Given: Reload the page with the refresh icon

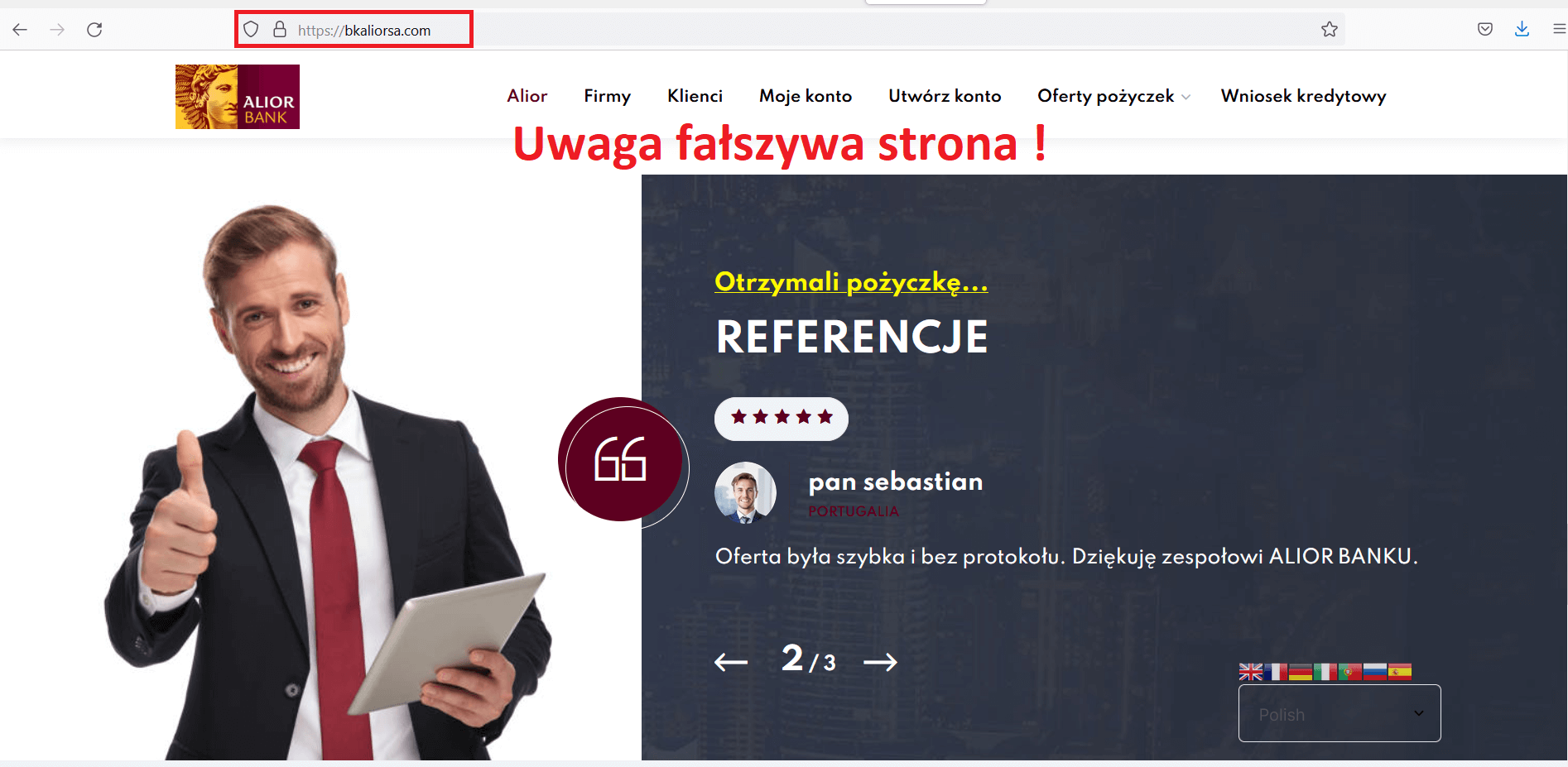Looking at the screenshot, I should (x=94, y=30).
